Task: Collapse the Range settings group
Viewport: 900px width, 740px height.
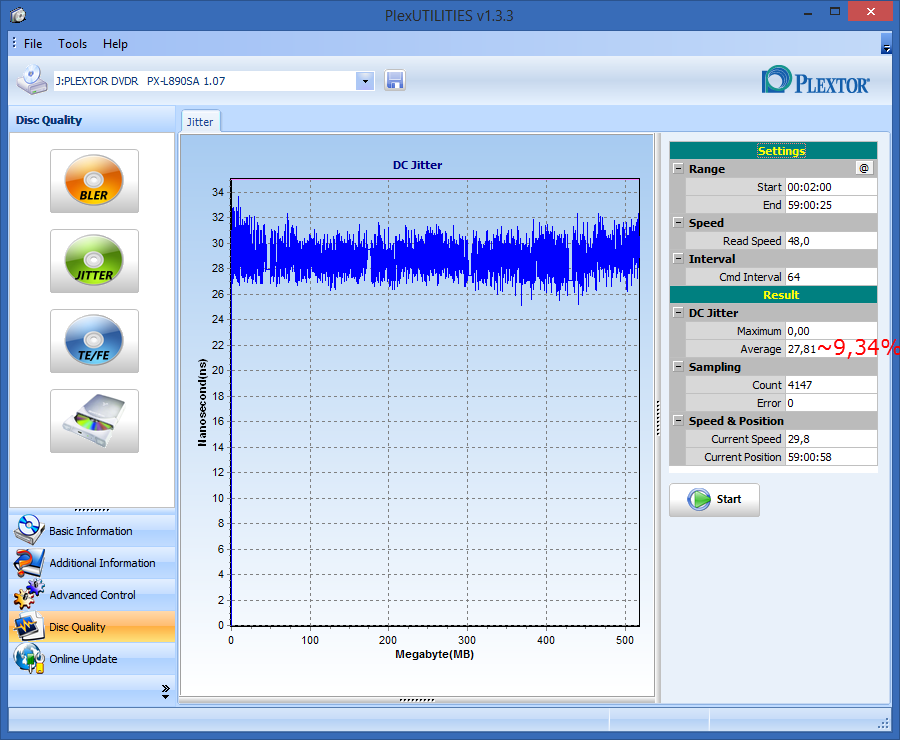Action: pyautogui.click(x=678, y=169)
